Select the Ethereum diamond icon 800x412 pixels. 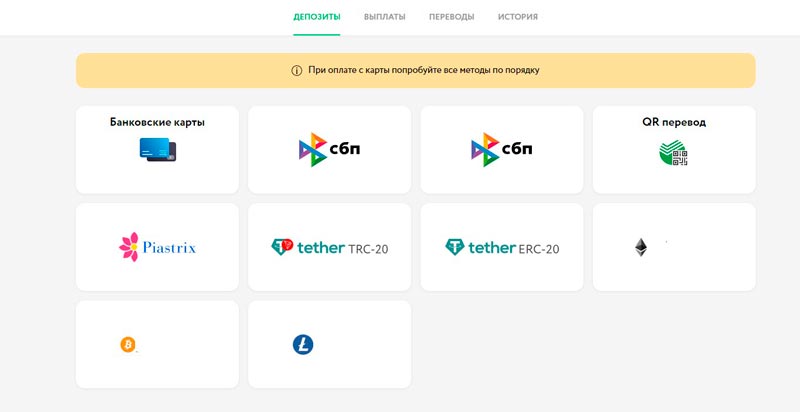tap(641, 247)
